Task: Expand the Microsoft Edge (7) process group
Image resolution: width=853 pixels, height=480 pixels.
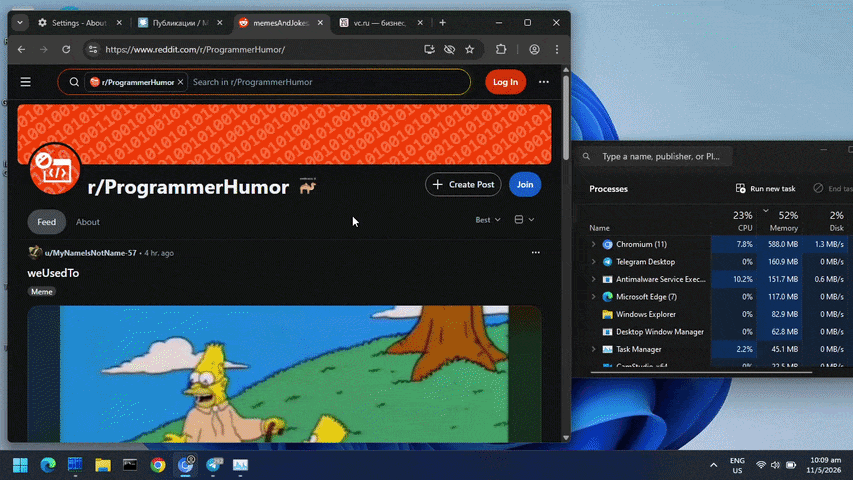Action: click(594, 297)
